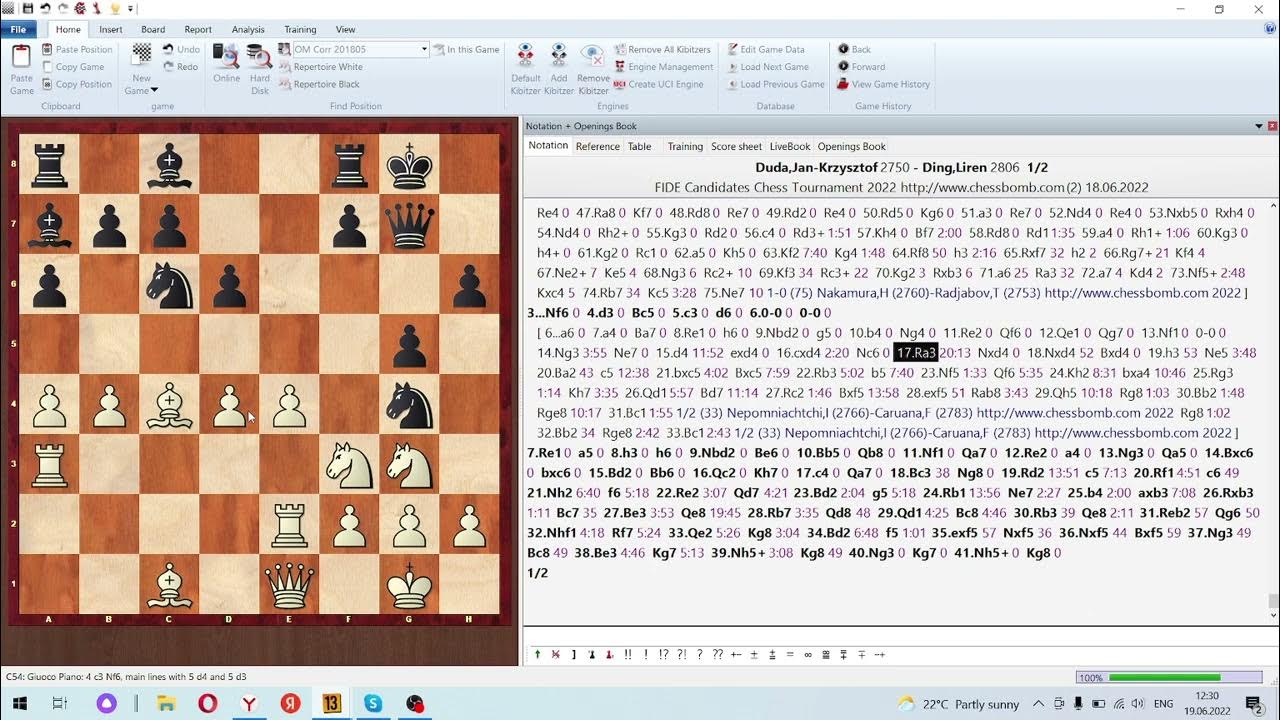Click Create UCI Engine
1280x720 pixels.
[658, 84]
